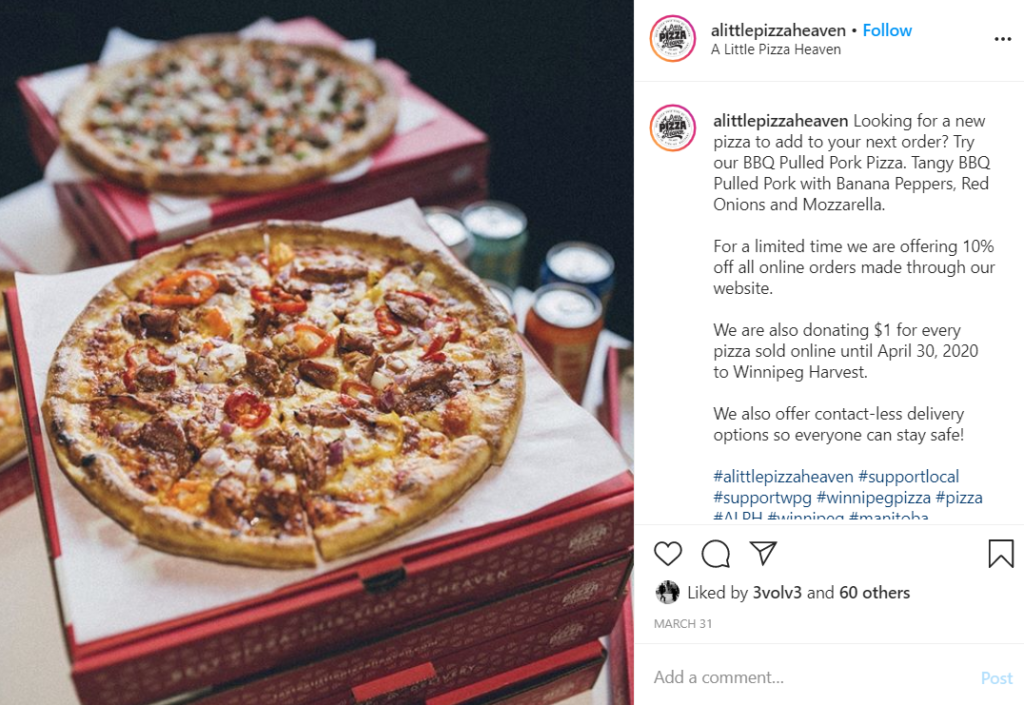Click the header profile avatar for alittlepizzaheaven
This screenshot has width=1024, height=705.
click(673, 39)
